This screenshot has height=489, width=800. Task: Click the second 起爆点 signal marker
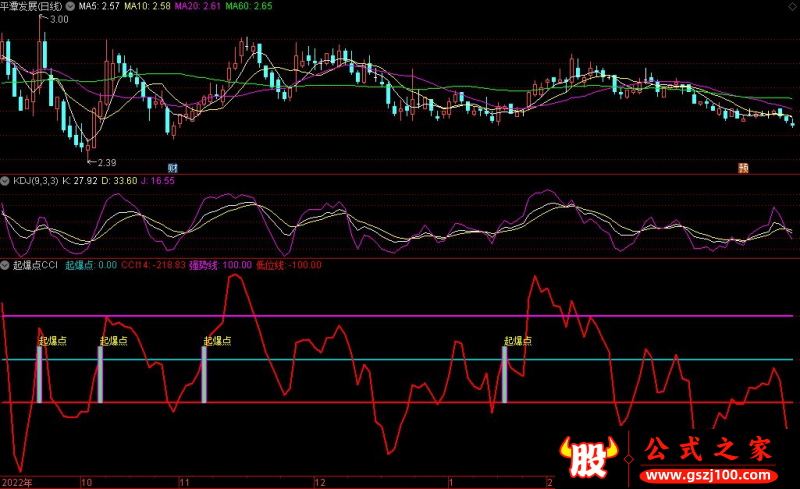coord(113,341)
